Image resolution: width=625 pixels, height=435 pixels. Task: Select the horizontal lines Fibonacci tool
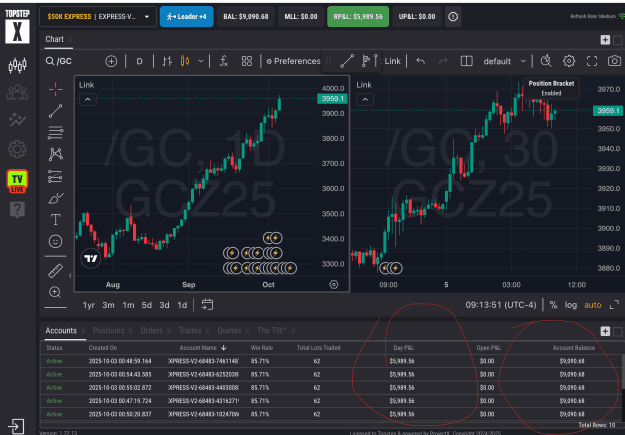point(55,133)
